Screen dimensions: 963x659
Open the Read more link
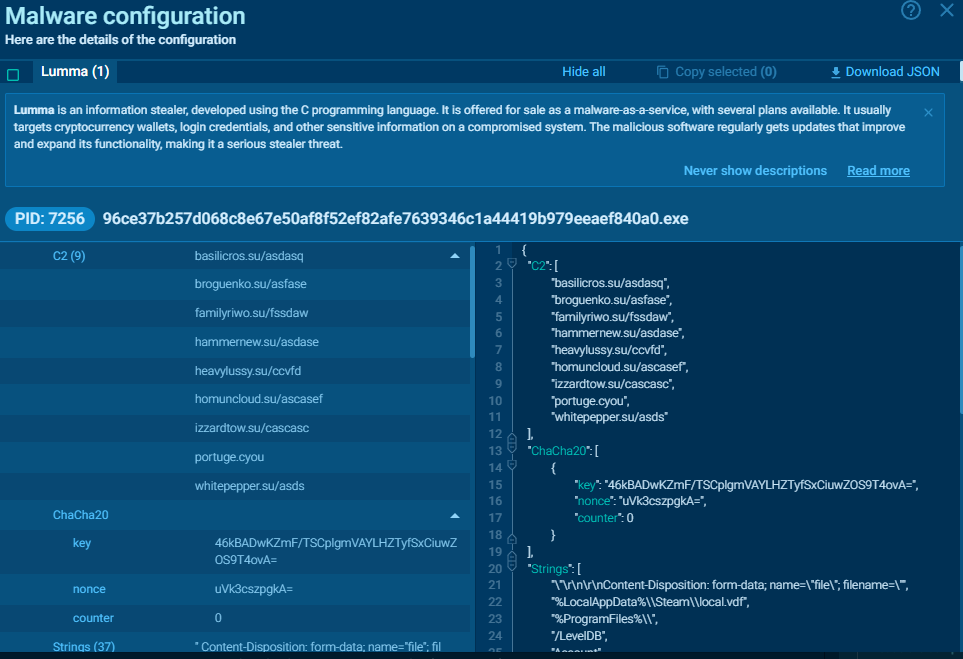[878, 171]
